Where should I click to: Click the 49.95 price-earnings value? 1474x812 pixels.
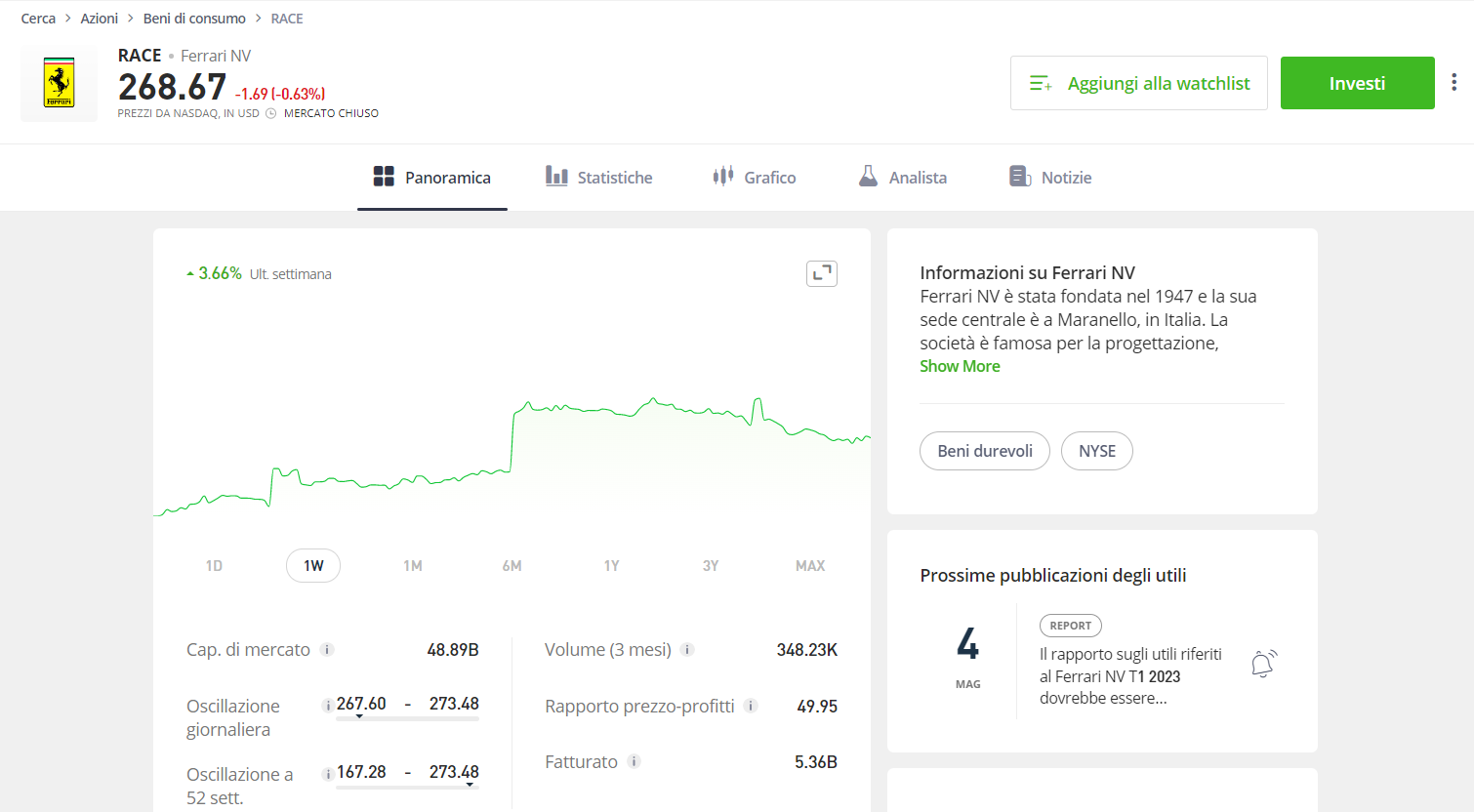817,706
